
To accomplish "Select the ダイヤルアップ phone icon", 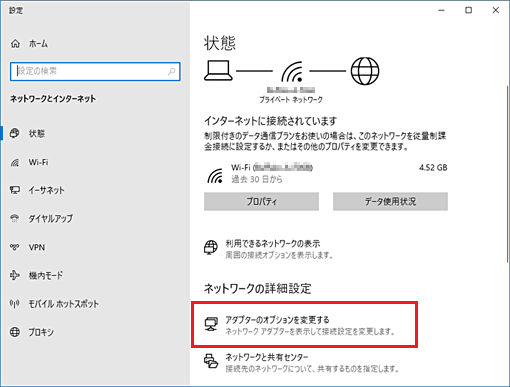I will [x=15, y=218].
